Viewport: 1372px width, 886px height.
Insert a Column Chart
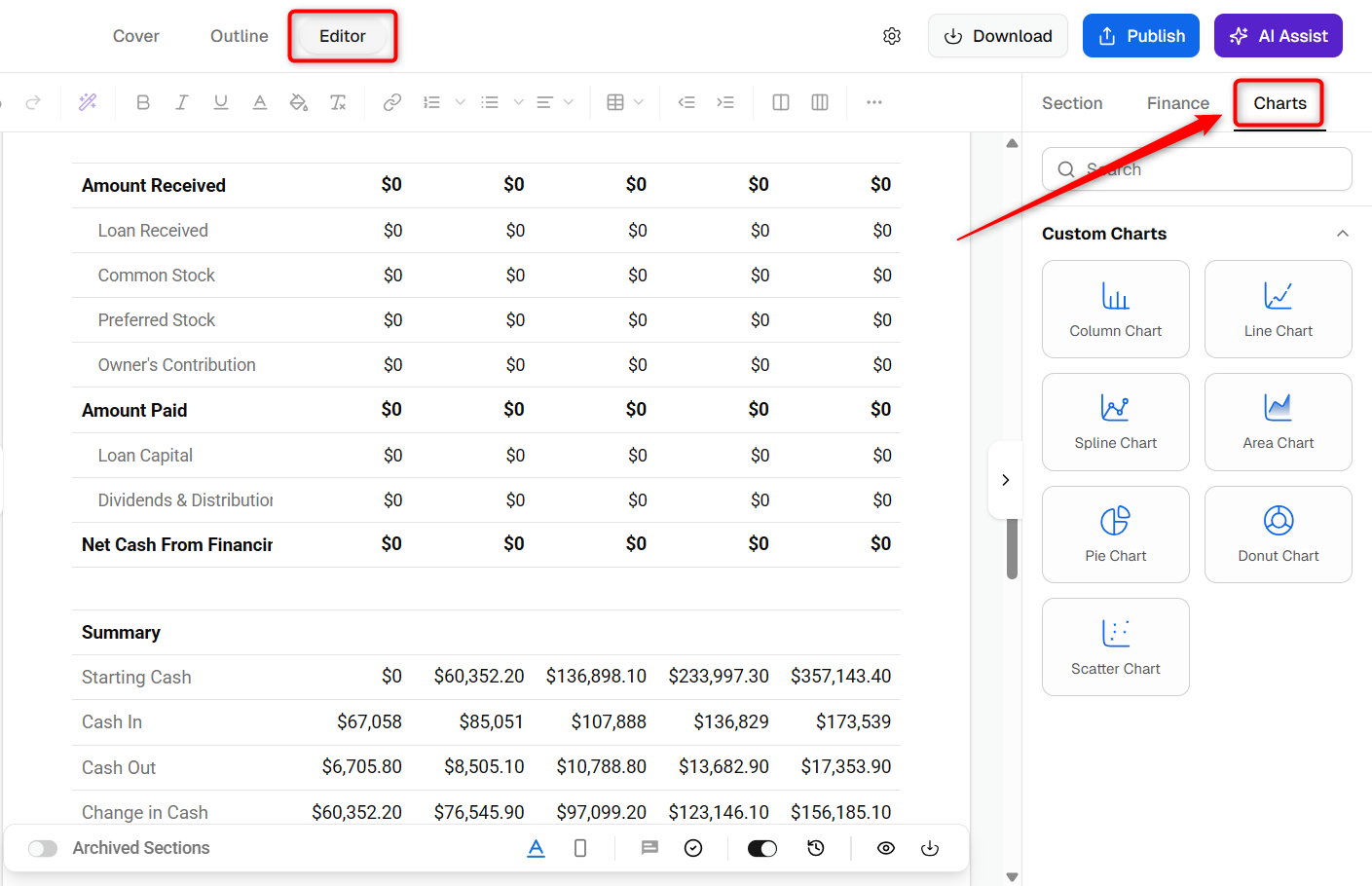point(1116,310)
